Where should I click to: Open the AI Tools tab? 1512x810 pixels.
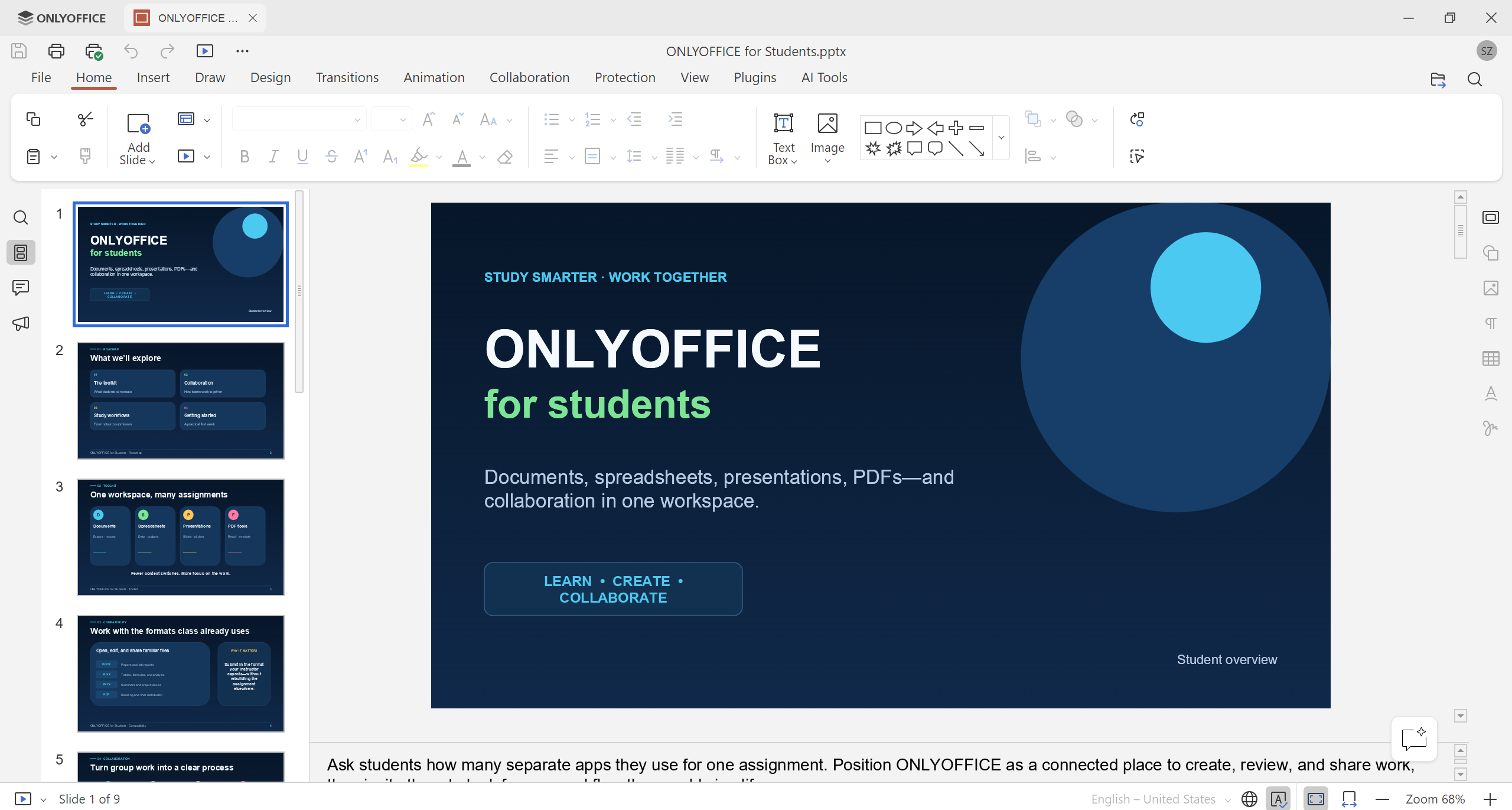pos(824,77)
